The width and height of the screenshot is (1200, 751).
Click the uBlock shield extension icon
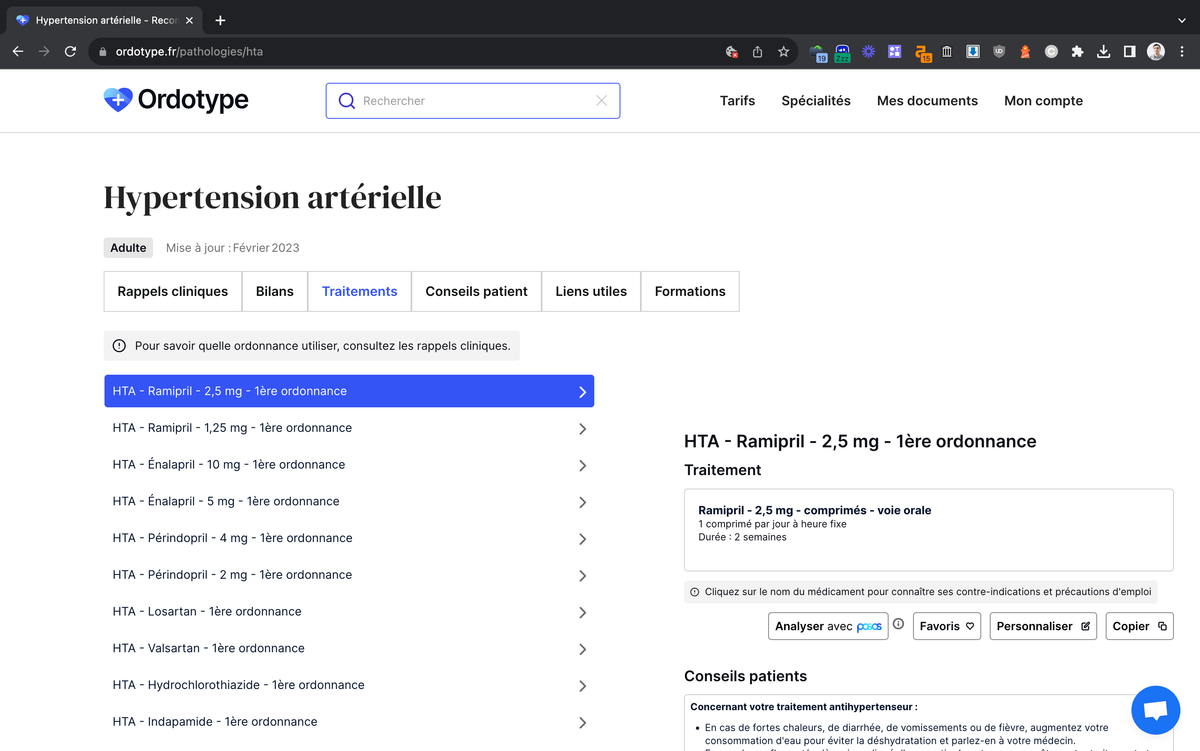click(999, 51)
